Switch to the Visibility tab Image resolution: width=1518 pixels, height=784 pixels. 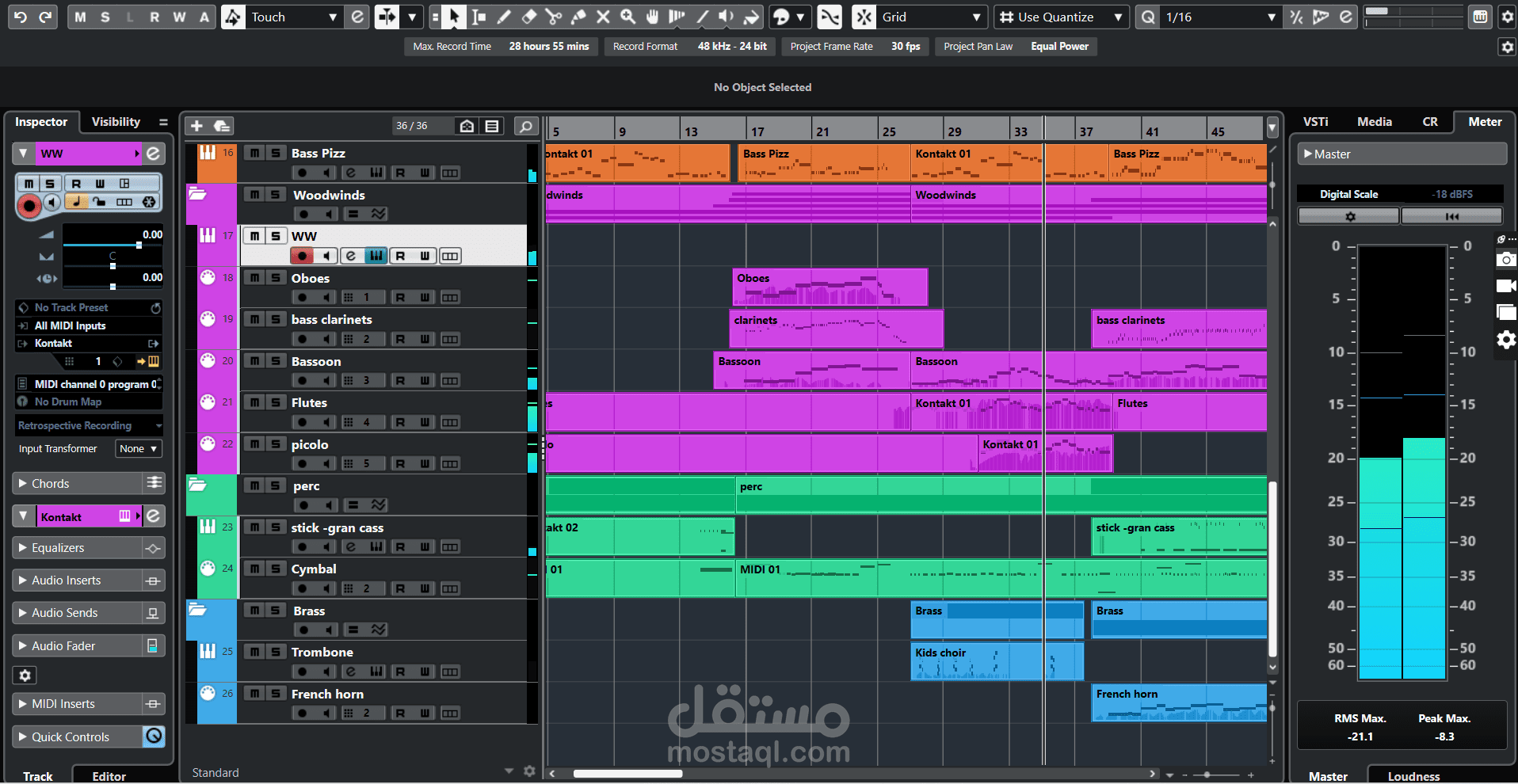point(116,122)
